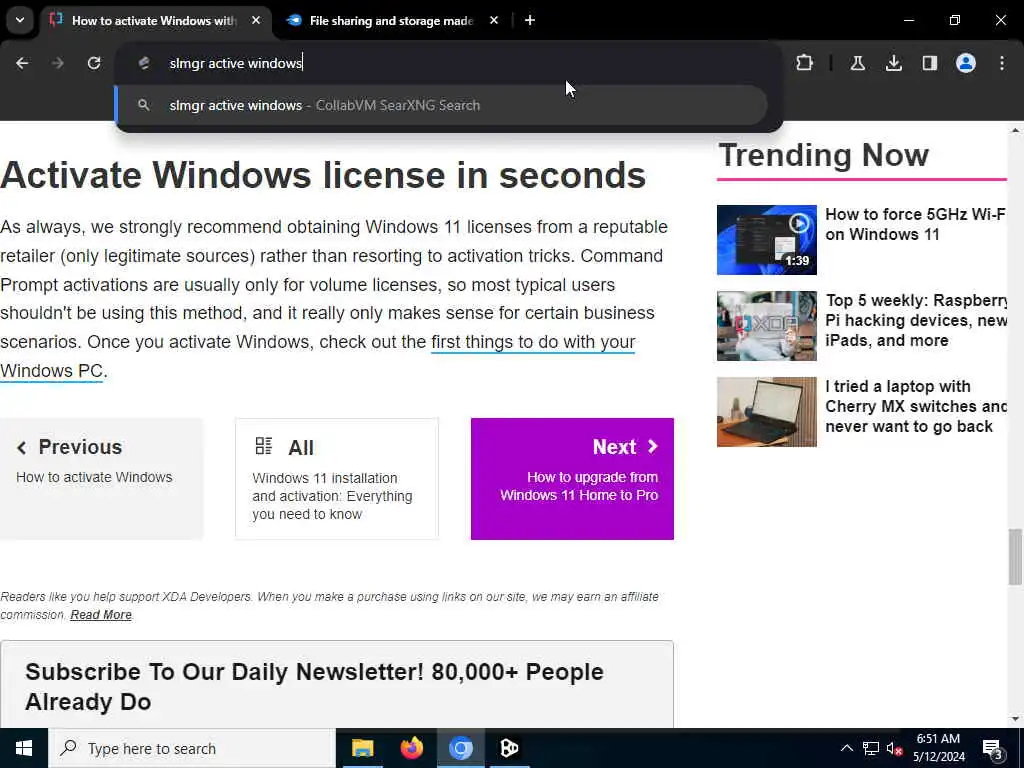Screen dimensions: 1024x768
Task: Open 5GHz Wi-Fi video thumbnail
Action: point(767,240)
